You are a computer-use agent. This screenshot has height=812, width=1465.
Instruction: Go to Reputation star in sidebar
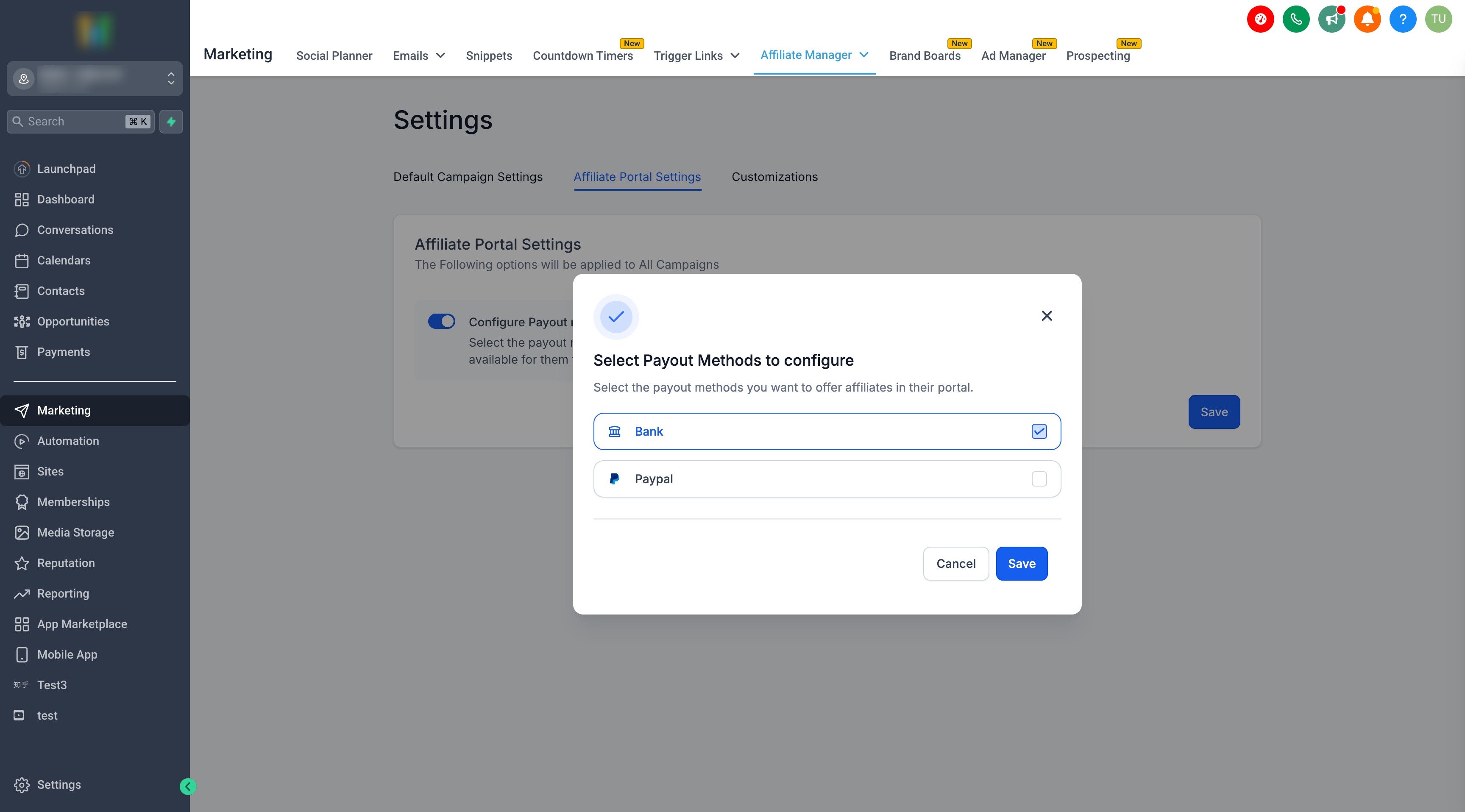tap(66, 563)
